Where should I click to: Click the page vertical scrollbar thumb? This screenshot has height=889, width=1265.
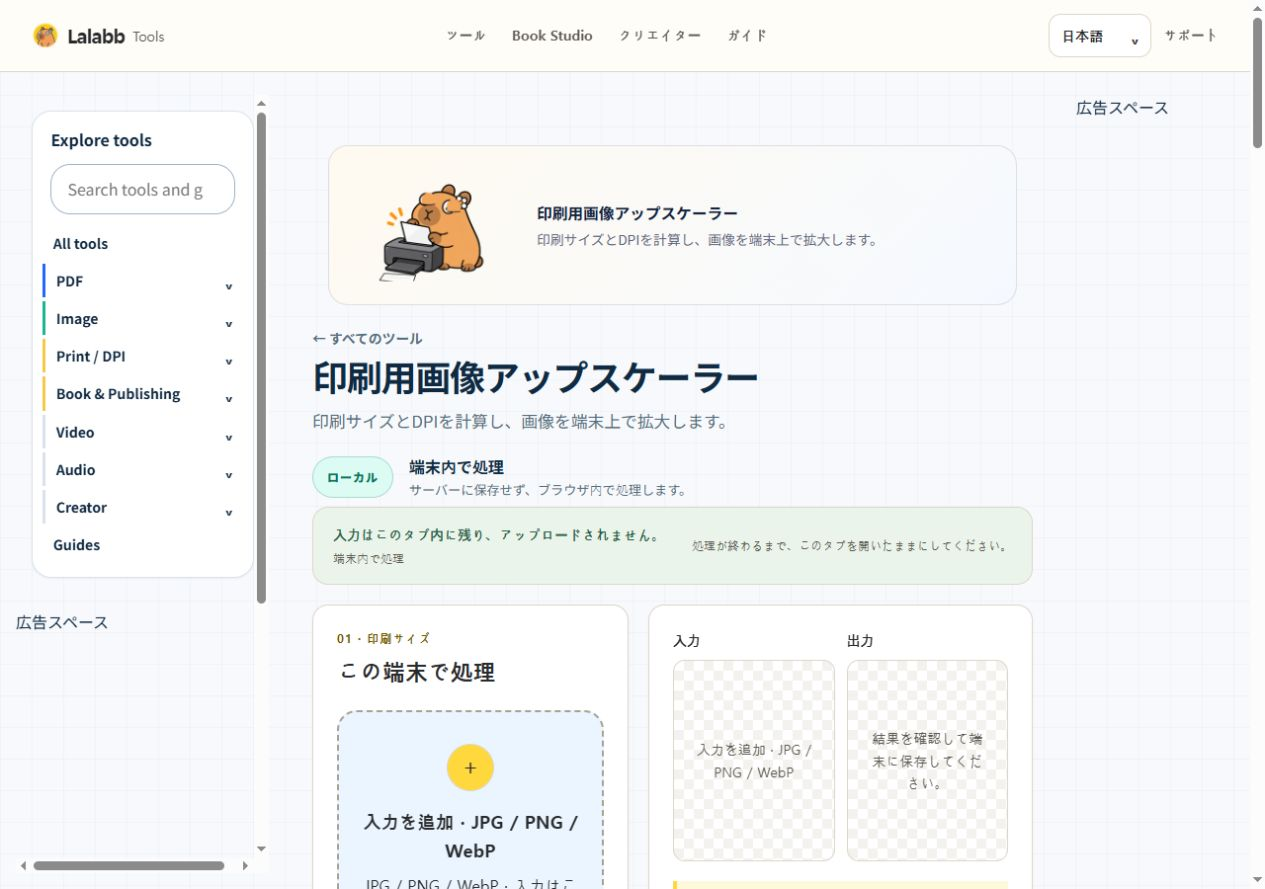click(1257, 82)
